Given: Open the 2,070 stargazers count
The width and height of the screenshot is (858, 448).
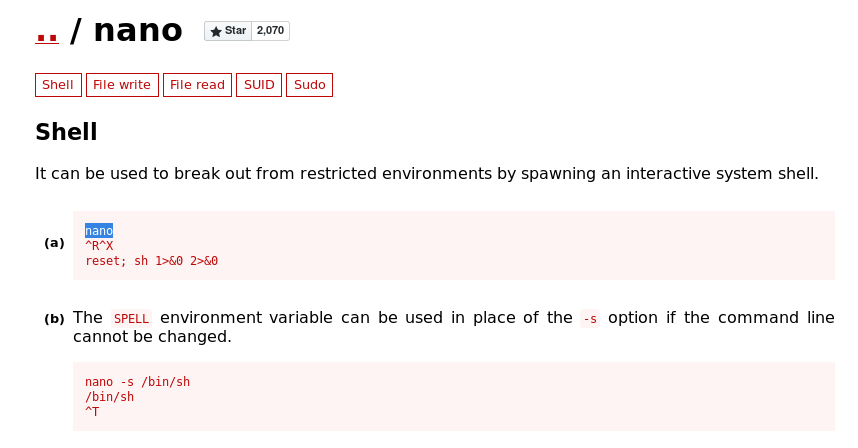Looking at the screenshot, I should coord(270,31).
